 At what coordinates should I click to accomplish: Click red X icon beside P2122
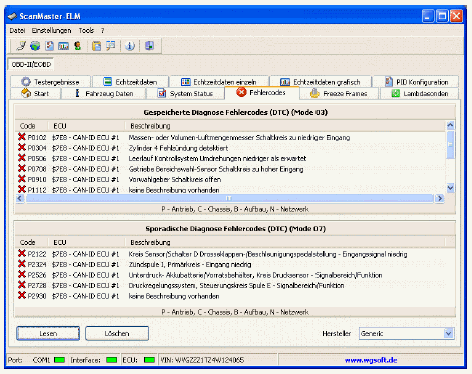[22, 253]
